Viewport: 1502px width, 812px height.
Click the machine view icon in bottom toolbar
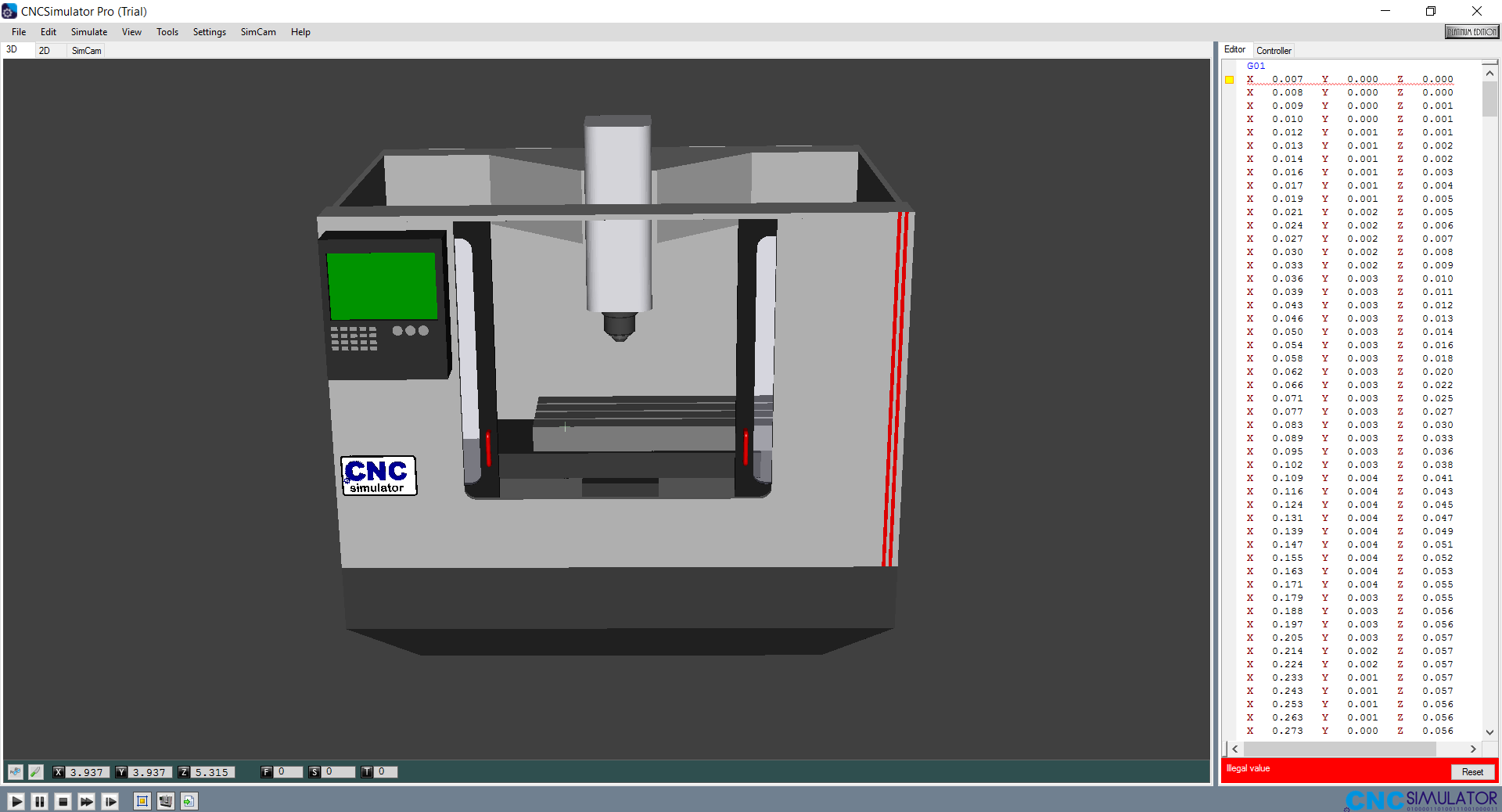(165, 801)
